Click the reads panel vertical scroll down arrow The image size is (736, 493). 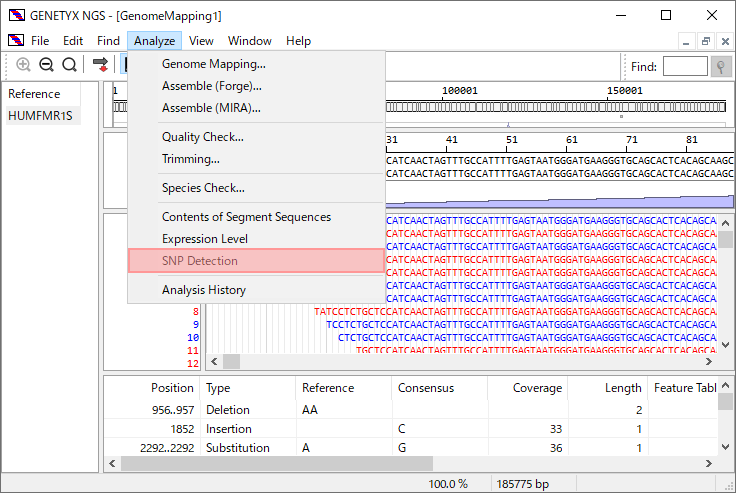coord(726,345)
